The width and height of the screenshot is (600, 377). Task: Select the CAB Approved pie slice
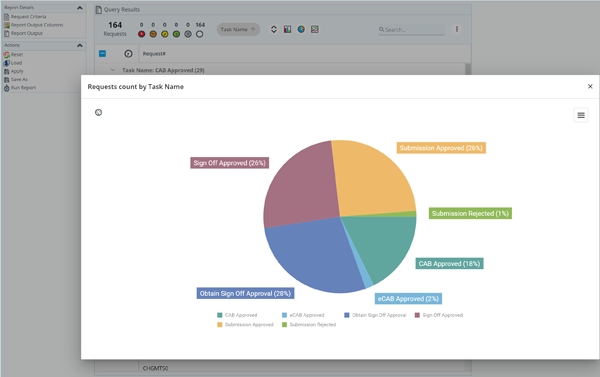386,245
